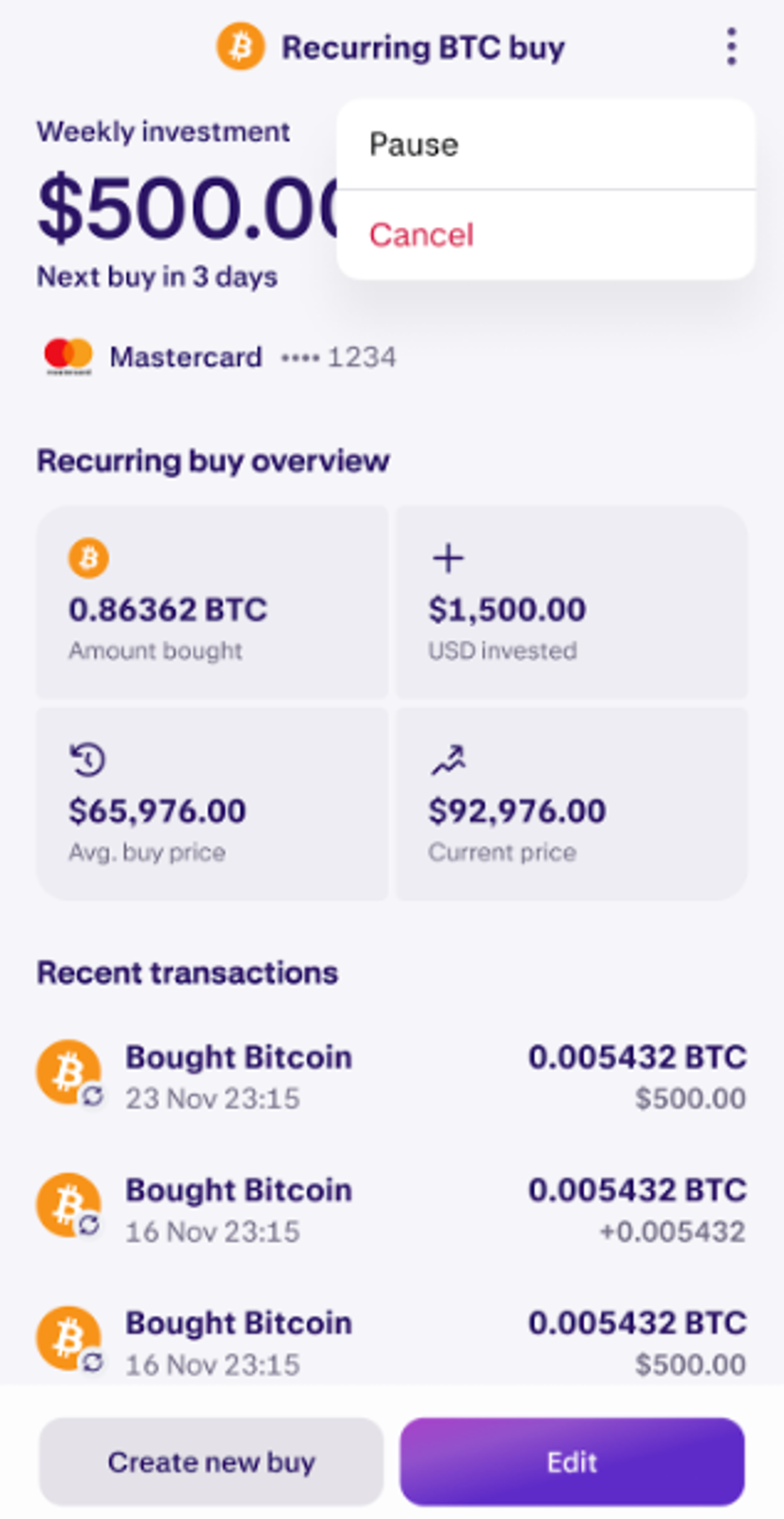Click the Bitcoin icon in the header

coord(241,46)
